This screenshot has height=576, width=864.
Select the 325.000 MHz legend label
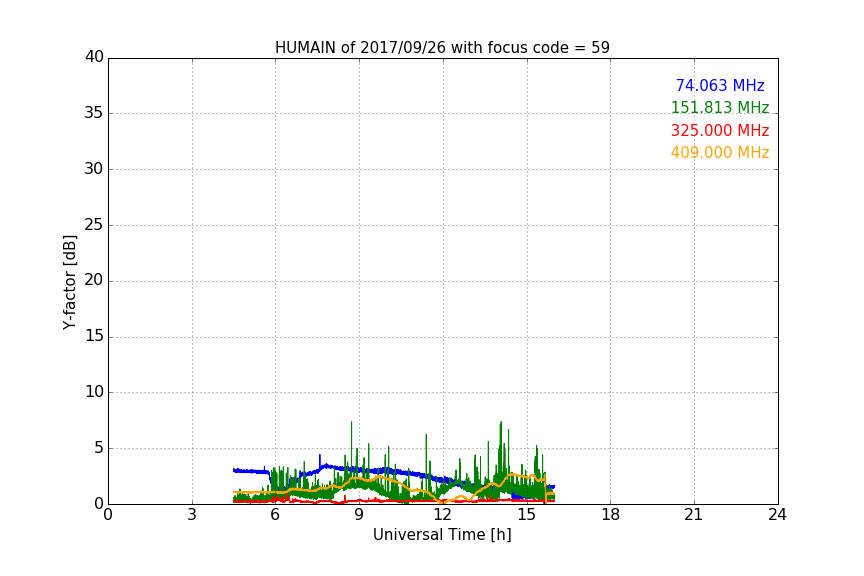[720, 131]
